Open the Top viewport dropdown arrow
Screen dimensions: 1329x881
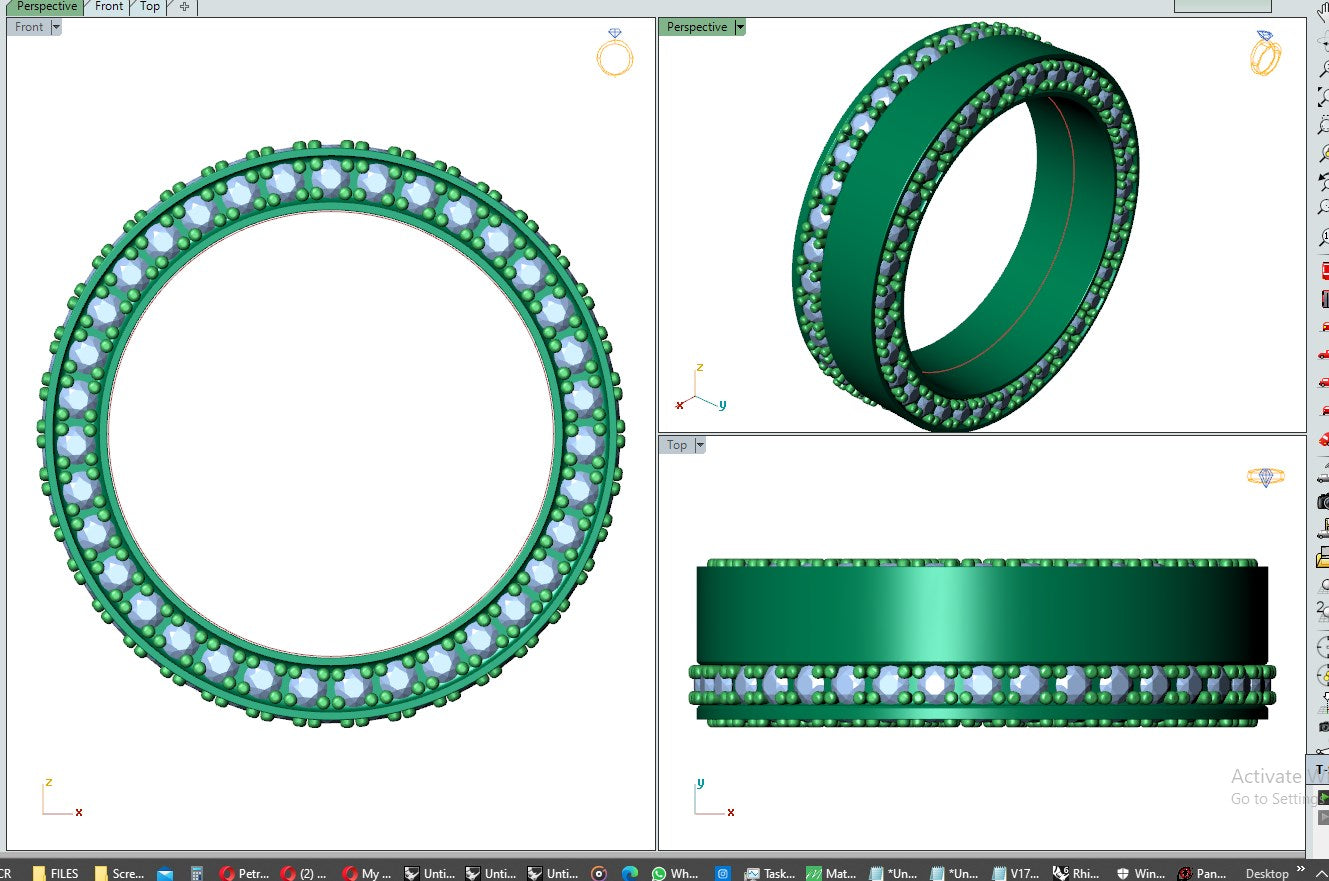(x=700, y=445)
